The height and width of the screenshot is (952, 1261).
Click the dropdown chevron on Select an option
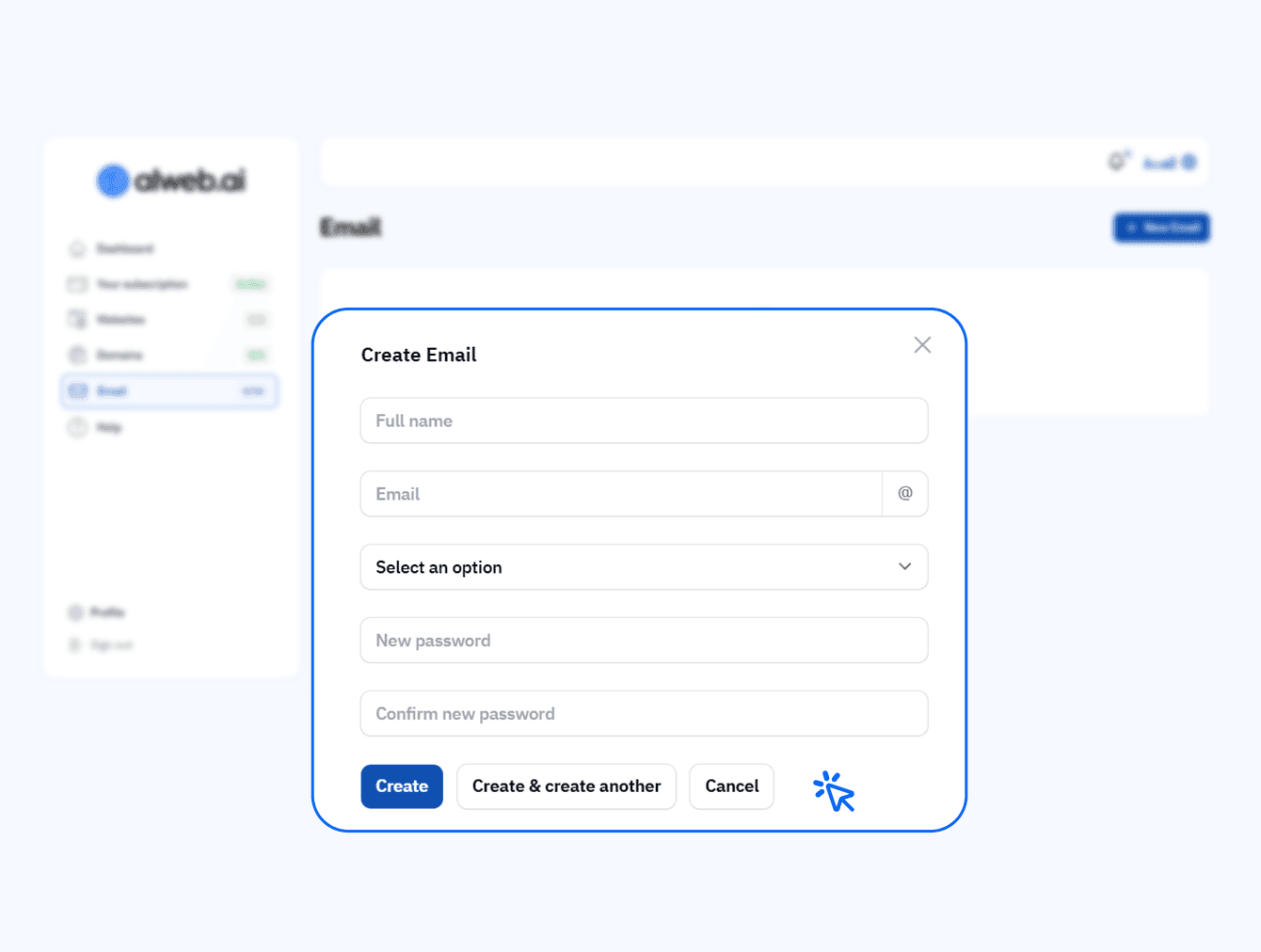coord(904,567)
